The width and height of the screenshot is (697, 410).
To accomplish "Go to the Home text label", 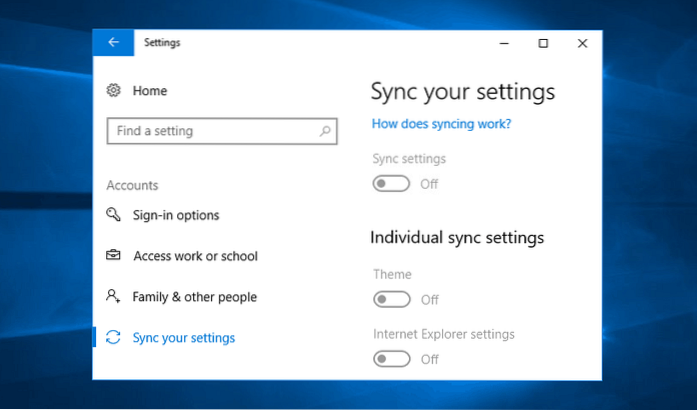I will pyautogui.click(x=150, y=91).
